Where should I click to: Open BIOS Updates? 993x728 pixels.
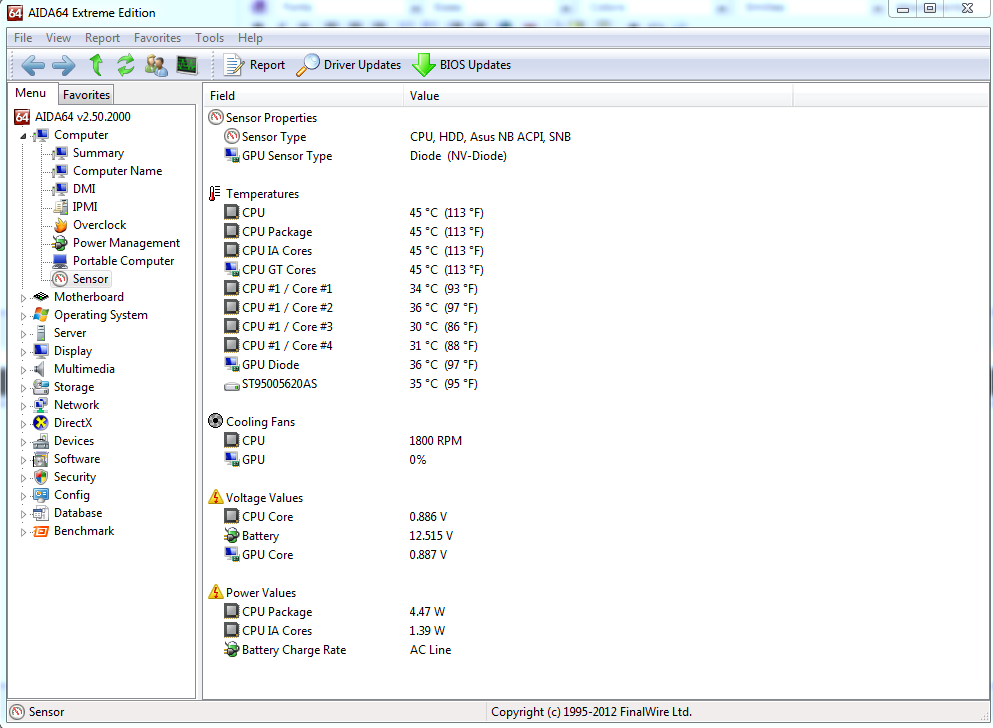[462, 65]
